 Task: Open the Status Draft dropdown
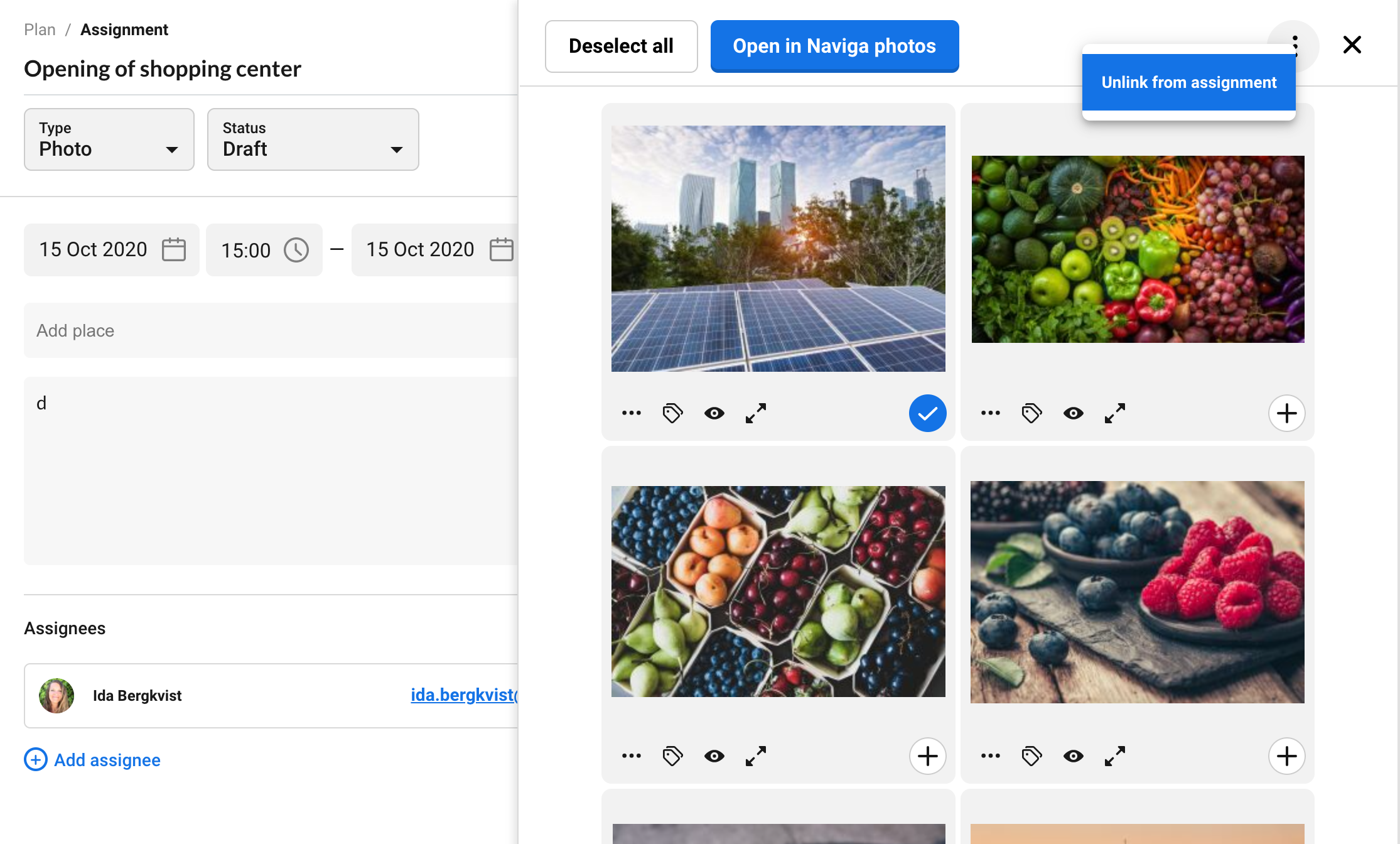click(313, 139)
